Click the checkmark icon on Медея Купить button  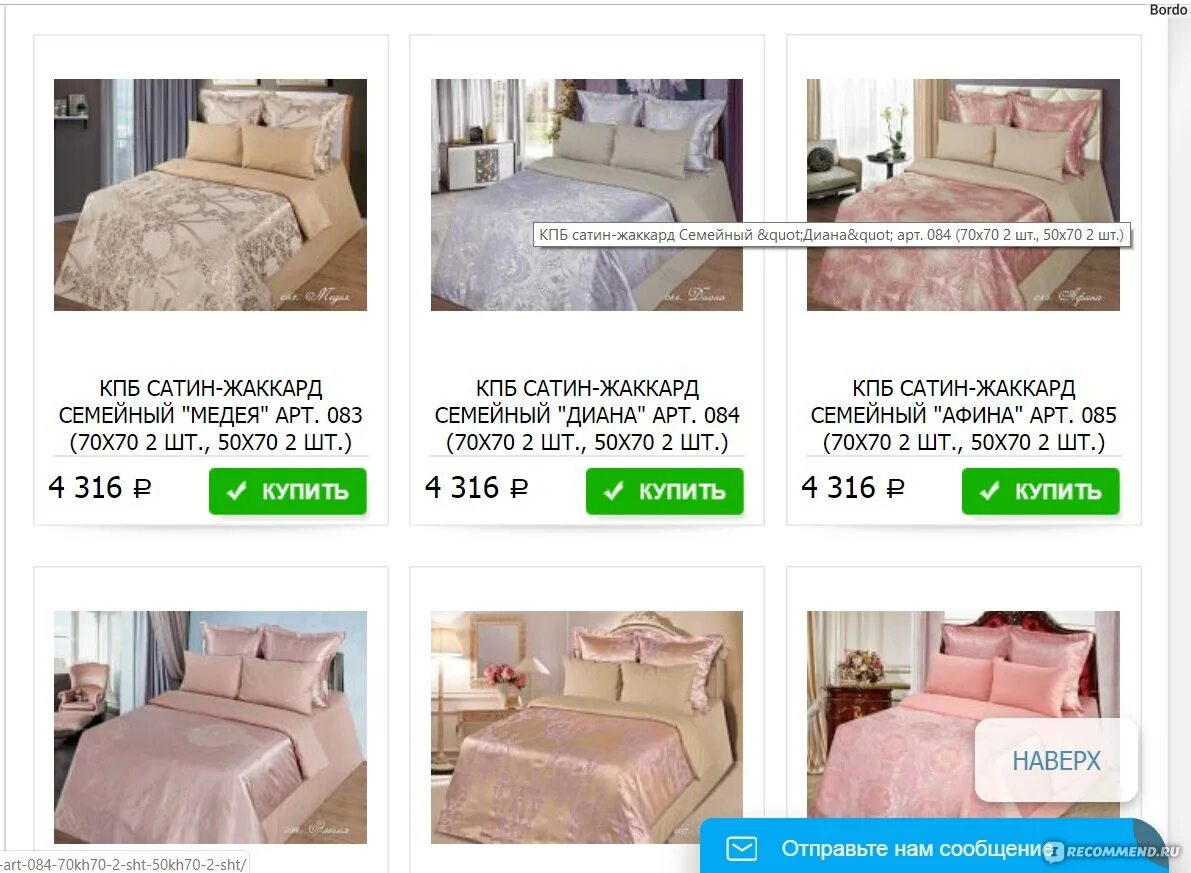(x=237, y=492)
